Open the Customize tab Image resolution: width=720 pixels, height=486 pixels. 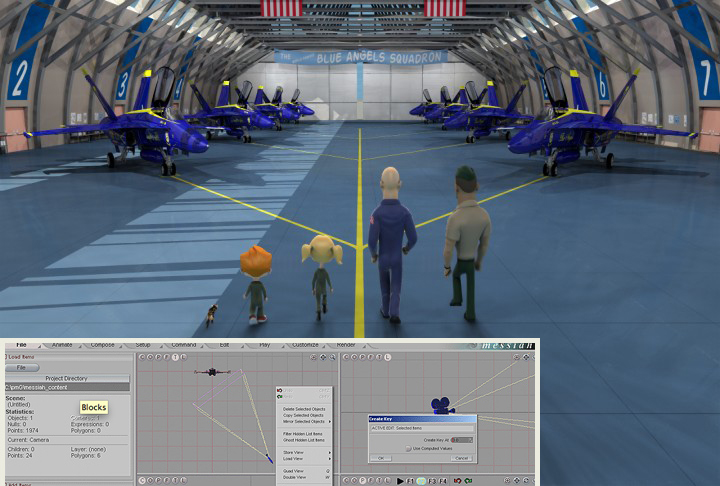tap(305, 345)
